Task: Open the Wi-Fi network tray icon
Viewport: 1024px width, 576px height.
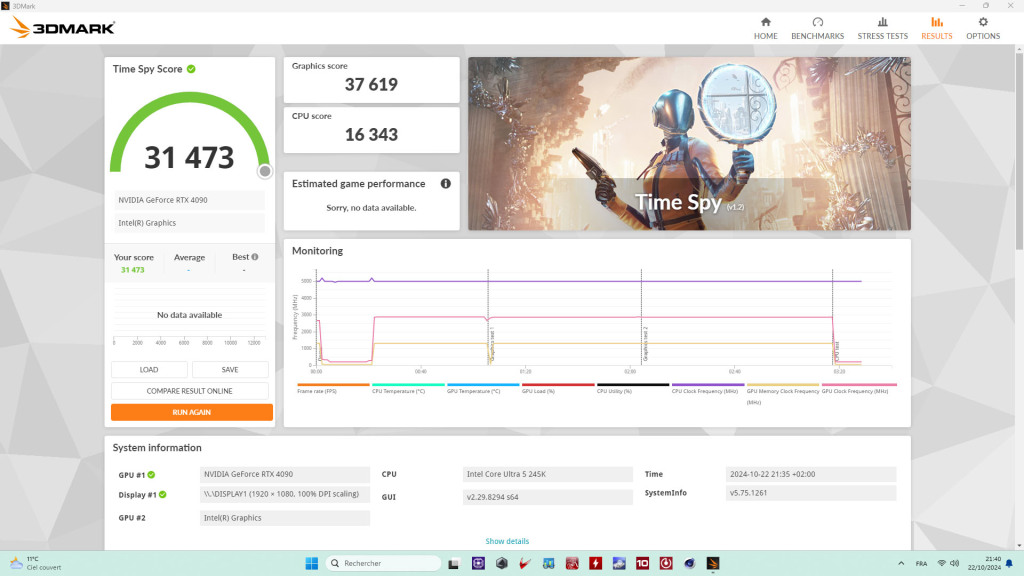Action: (942, 563)
